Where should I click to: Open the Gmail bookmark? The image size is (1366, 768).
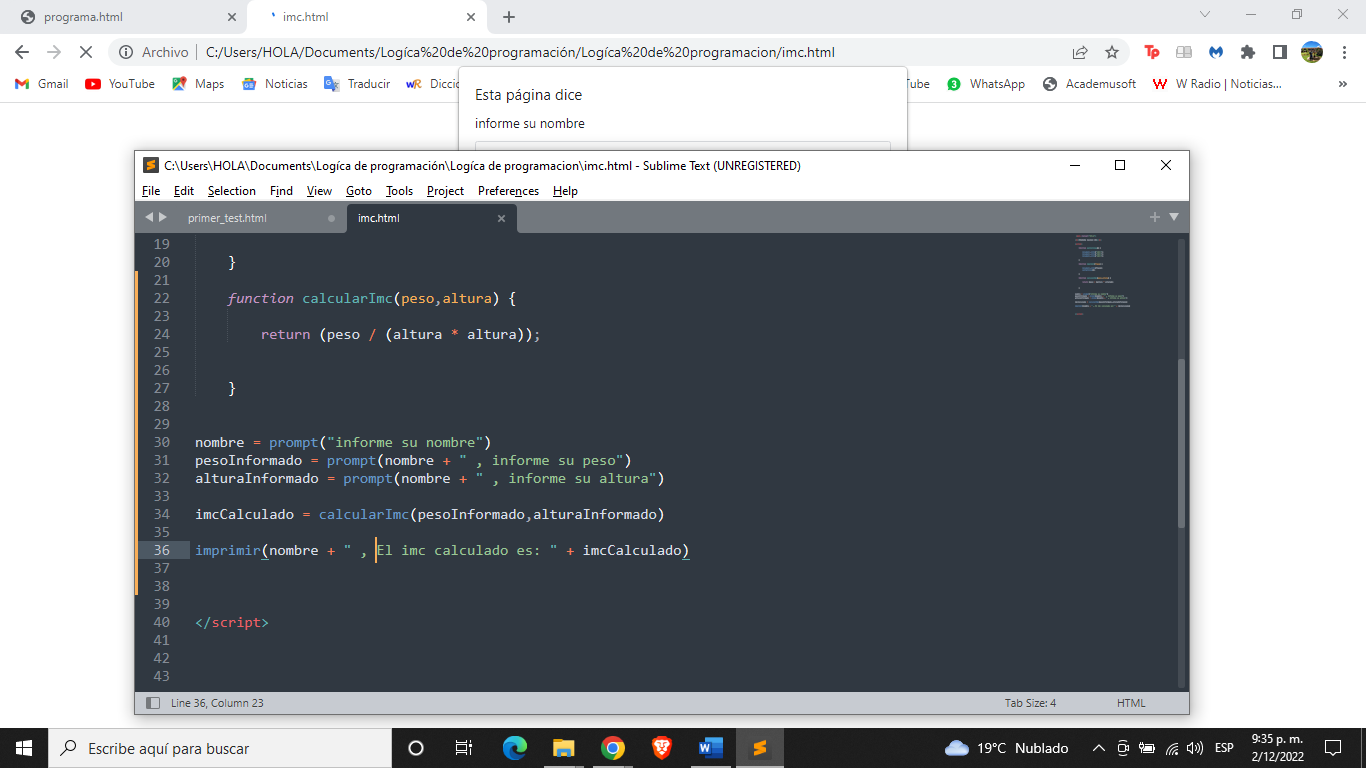(x=42, y=84)
